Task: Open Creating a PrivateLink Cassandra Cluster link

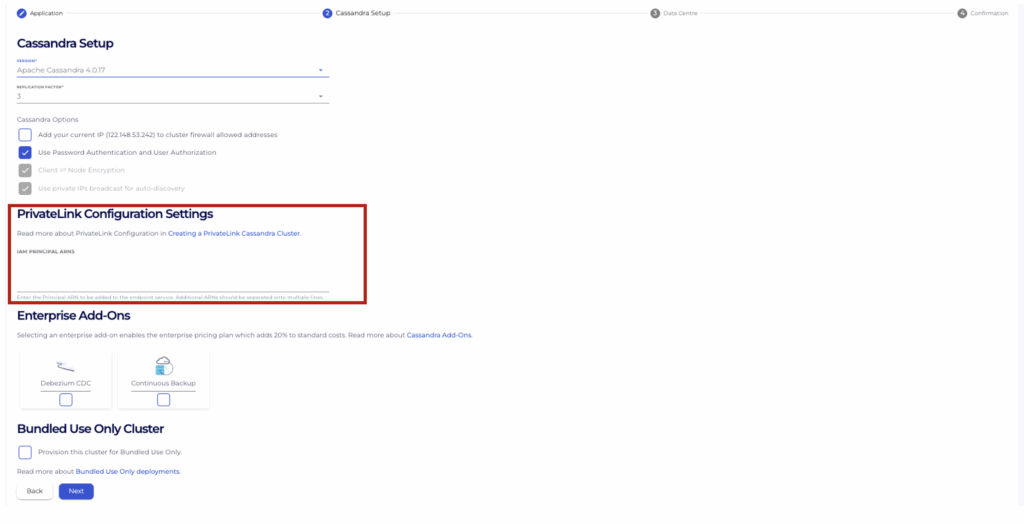Action: pos(234,233)
